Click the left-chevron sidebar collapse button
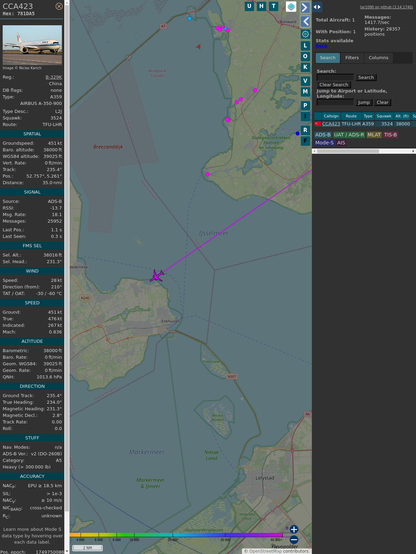 pyautogui.click(x=305, y=21)
